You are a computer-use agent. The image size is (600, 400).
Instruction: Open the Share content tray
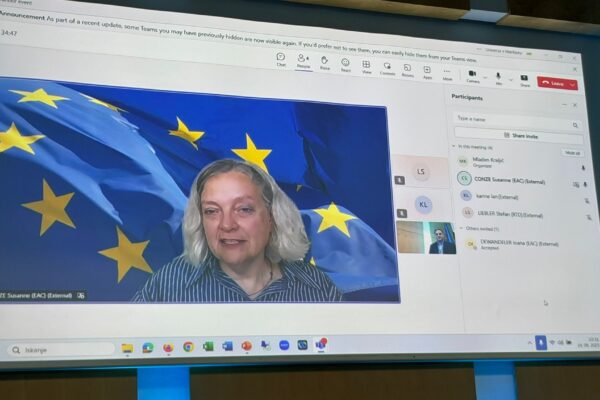pyautogui.click(x=525, y=81)
